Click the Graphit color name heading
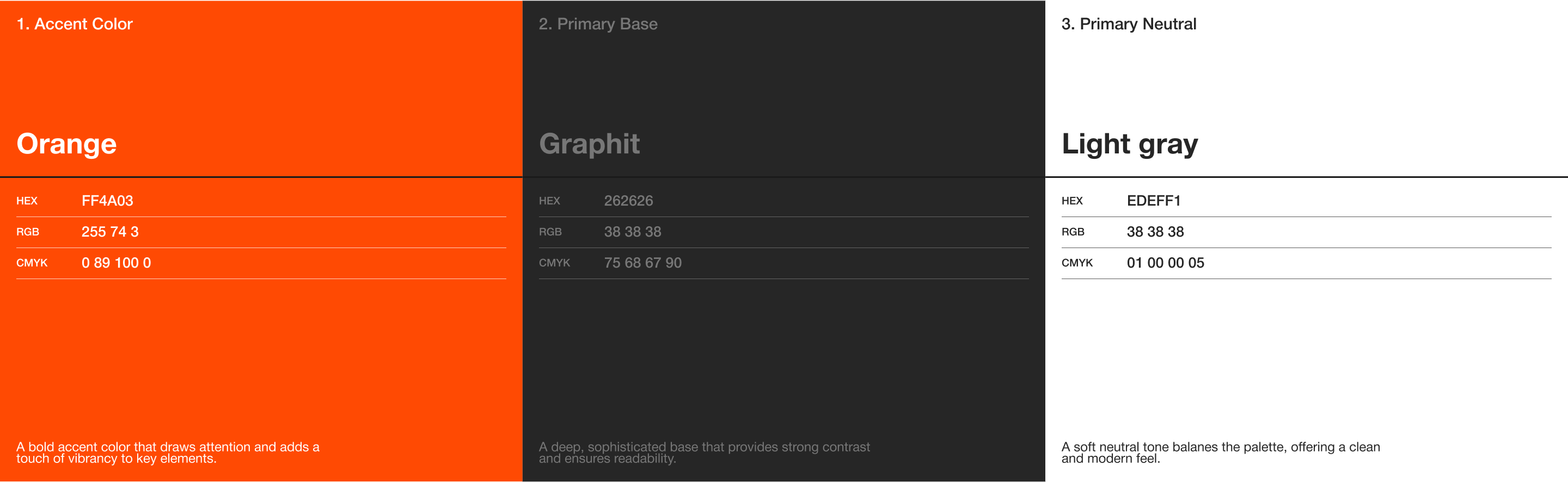Image resolution: width=1568 pixels, height=482 pixels. coord(589,144)
